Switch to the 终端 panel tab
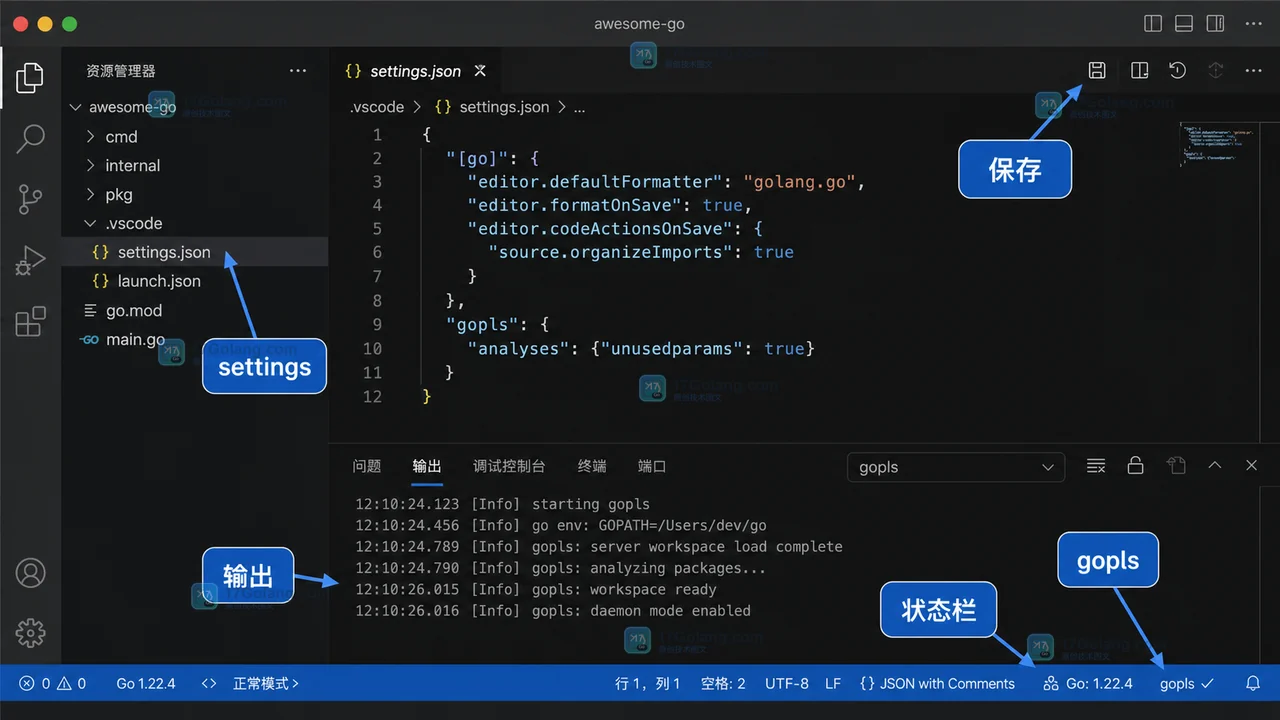The height and width of the screenshot is (720, 1280). [x=592, y=466]
